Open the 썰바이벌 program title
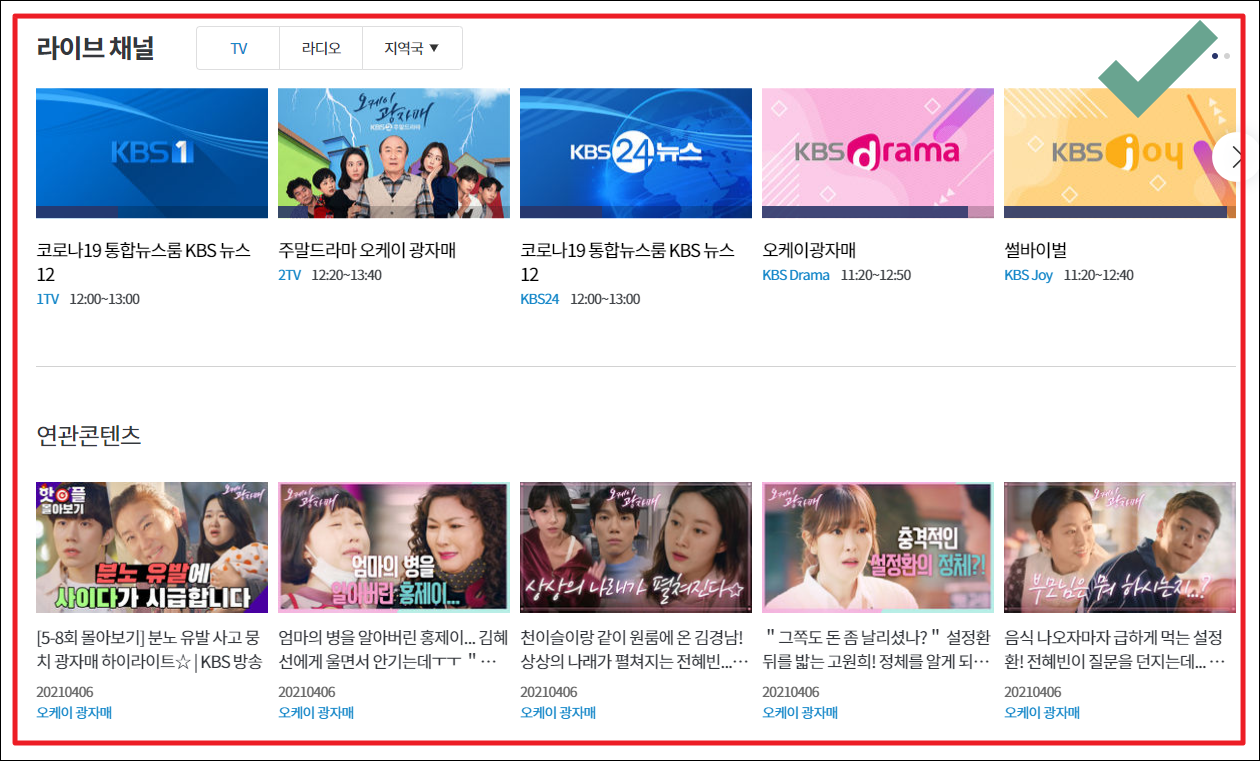The height and width of the screenshot is (761, 1260). (x=1035, y=250)
